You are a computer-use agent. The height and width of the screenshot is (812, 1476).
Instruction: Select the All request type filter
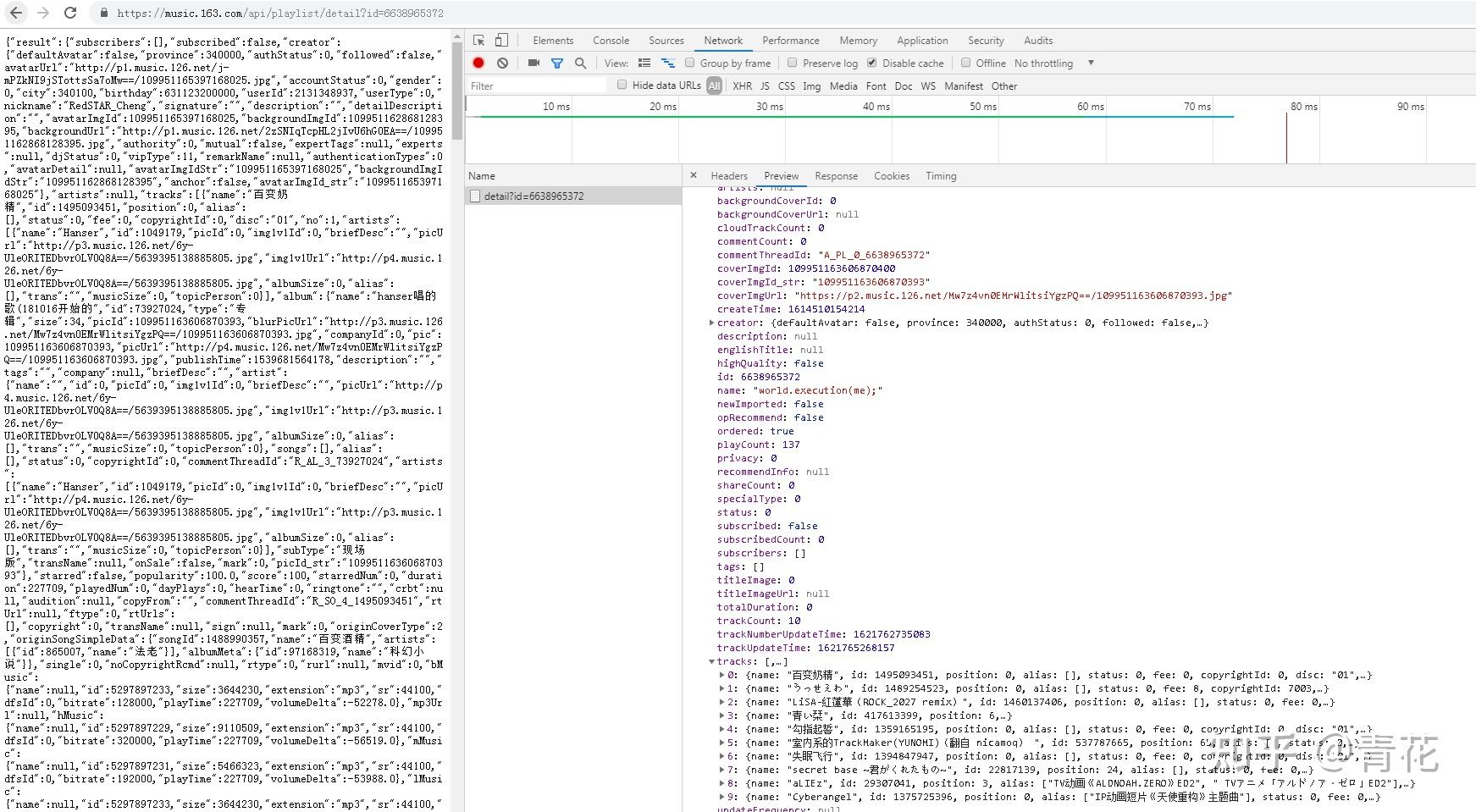pyautogui.click(x=715, y=86)
